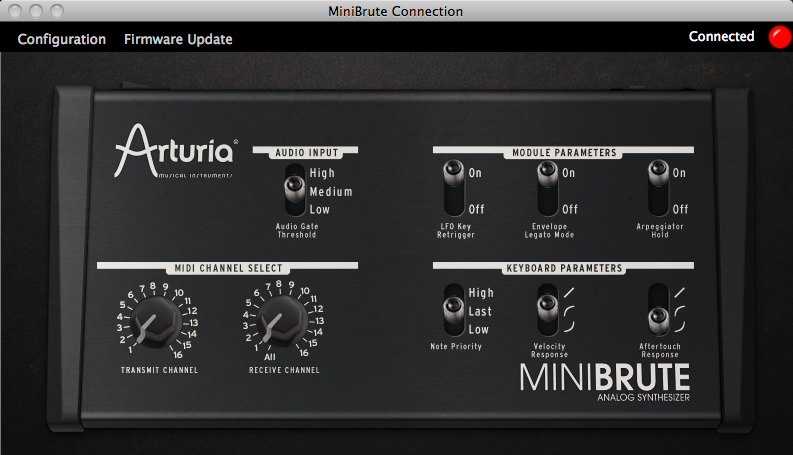Toggle the Audio Gate Threshold switch
793x455 pixels.
pos(295,190)
